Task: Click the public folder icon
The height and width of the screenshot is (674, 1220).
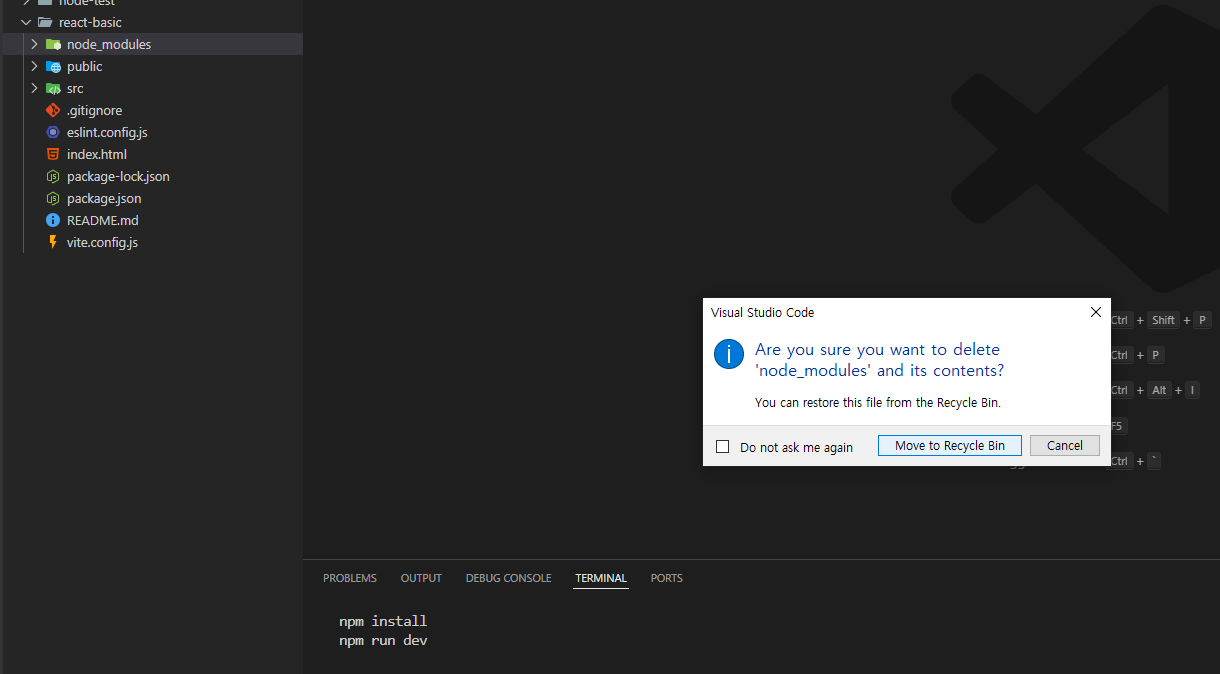Action: point(53,66)
